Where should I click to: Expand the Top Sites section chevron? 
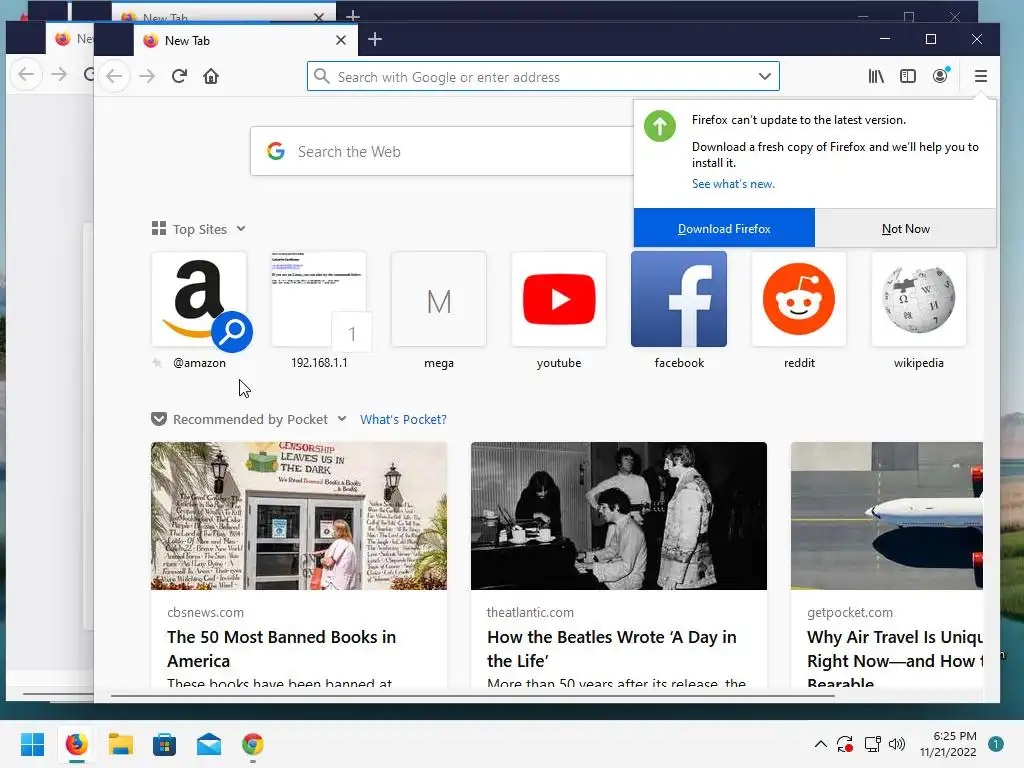[x=241, y=229]
